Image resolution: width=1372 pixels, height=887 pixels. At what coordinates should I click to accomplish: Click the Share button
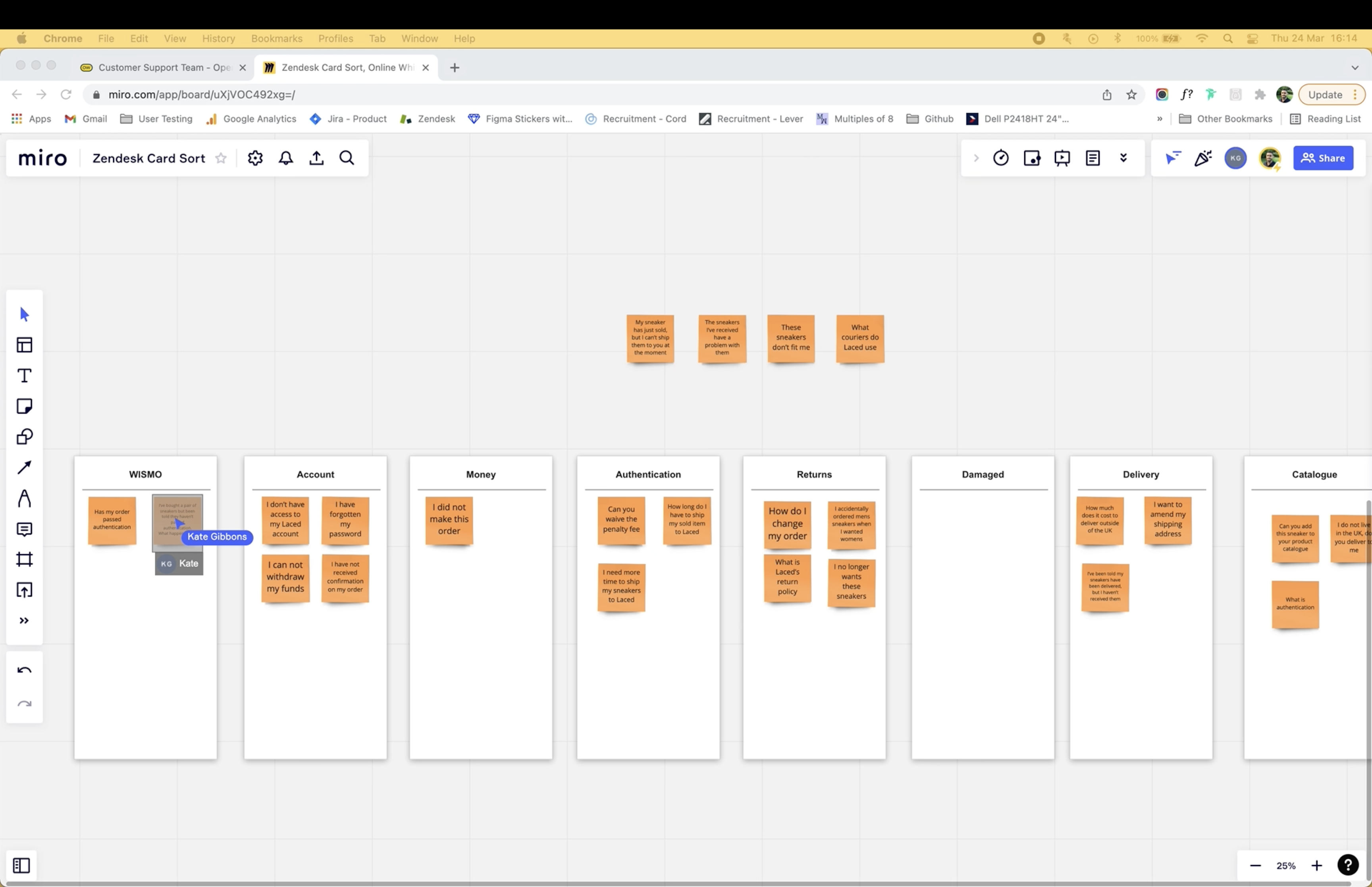coord(1323,158)
